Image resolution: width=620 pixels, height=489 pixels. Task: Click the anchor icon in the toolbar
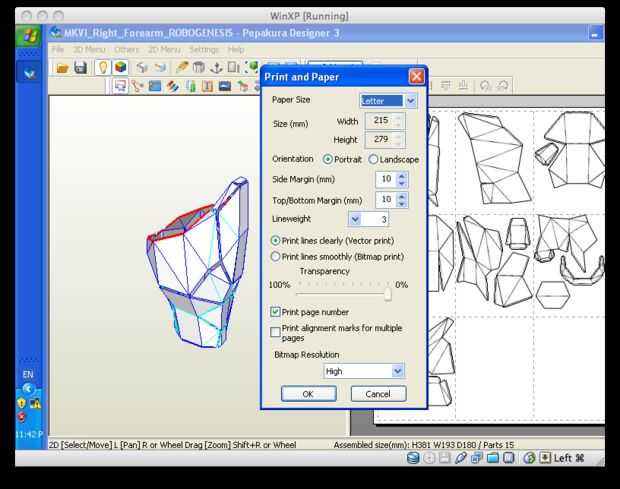tap(216, 68)
